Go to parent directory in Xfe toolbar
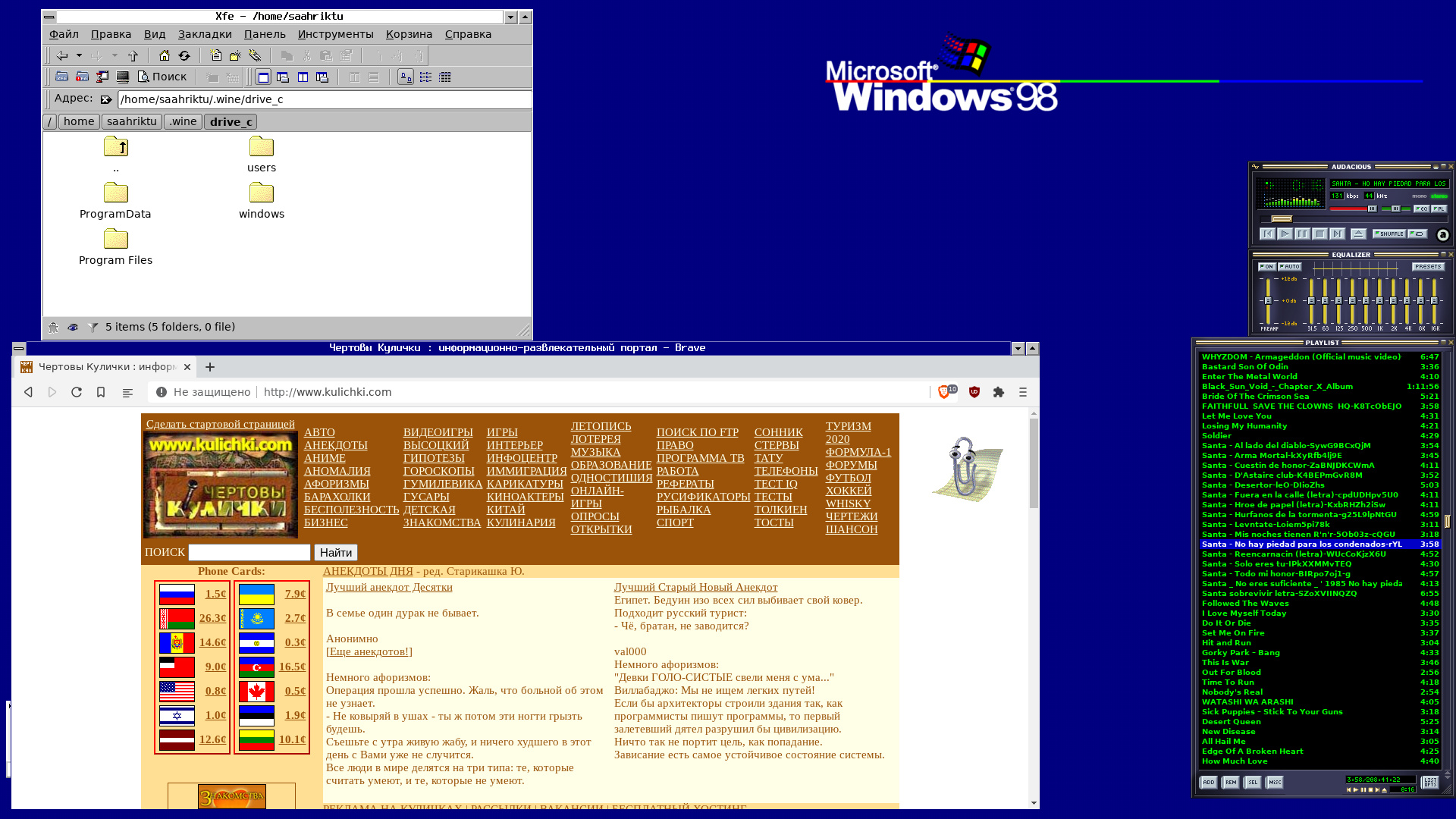 click(133, 55)
